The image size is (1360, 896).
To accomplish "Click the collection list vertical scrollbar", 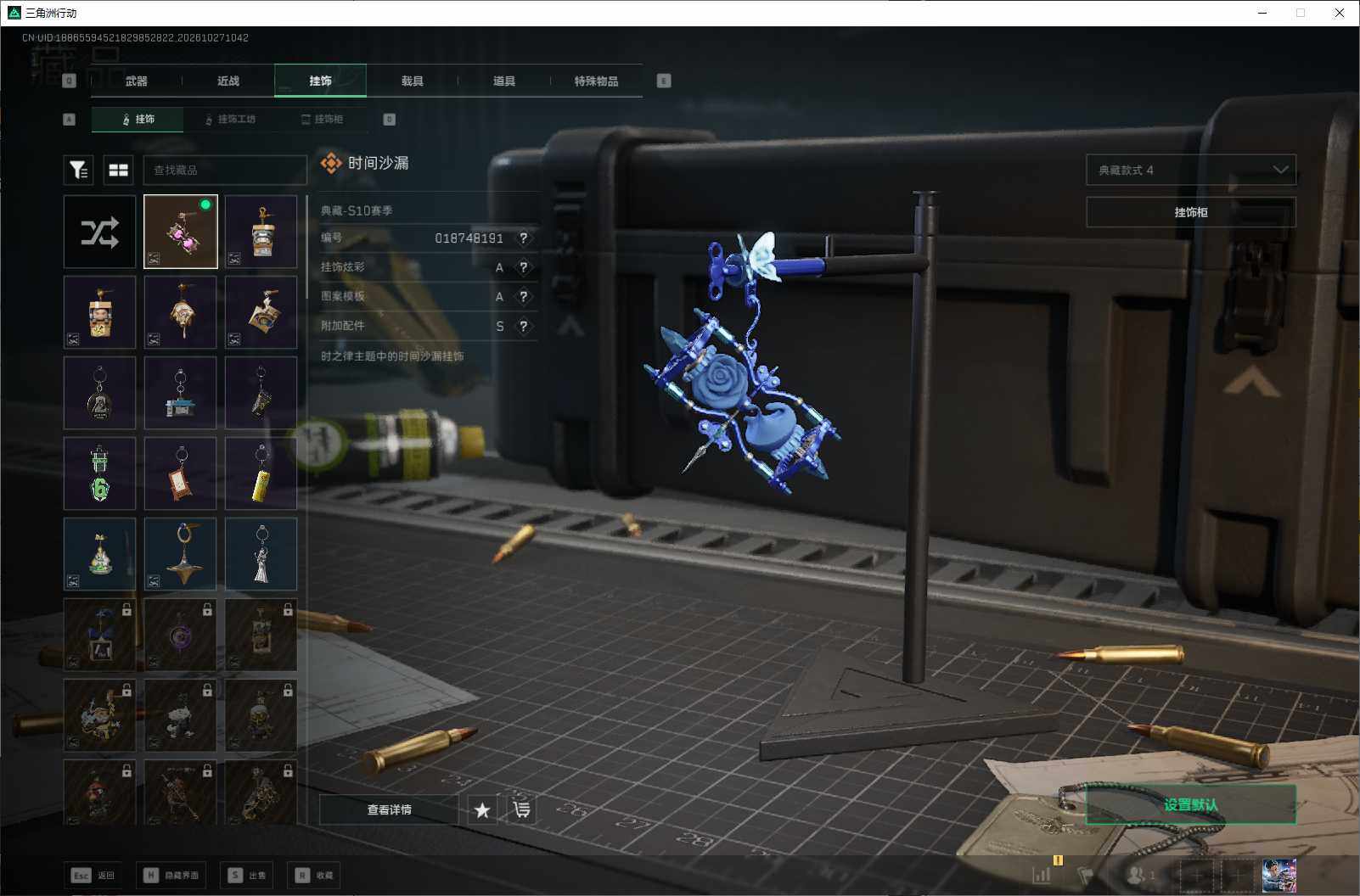I will click(306, 246).
